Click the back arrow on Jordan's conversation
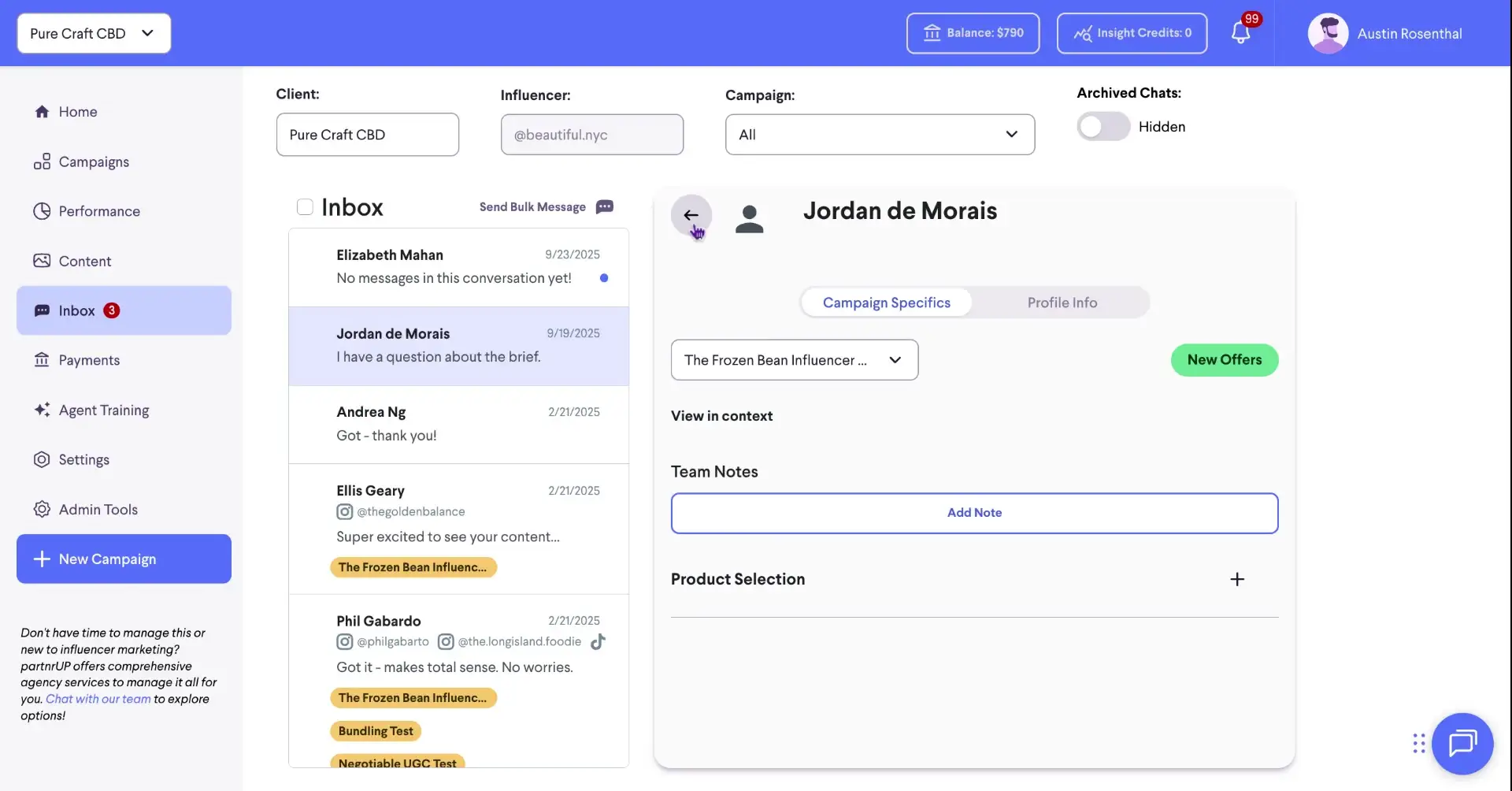Image resolution: width=1512 pixels, height=791 pixels. [691, 215]
